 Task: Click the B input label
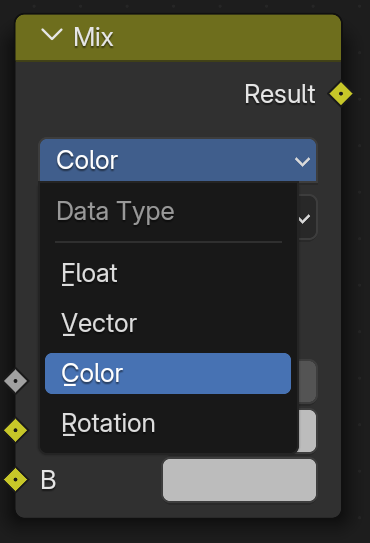(48, 480)
